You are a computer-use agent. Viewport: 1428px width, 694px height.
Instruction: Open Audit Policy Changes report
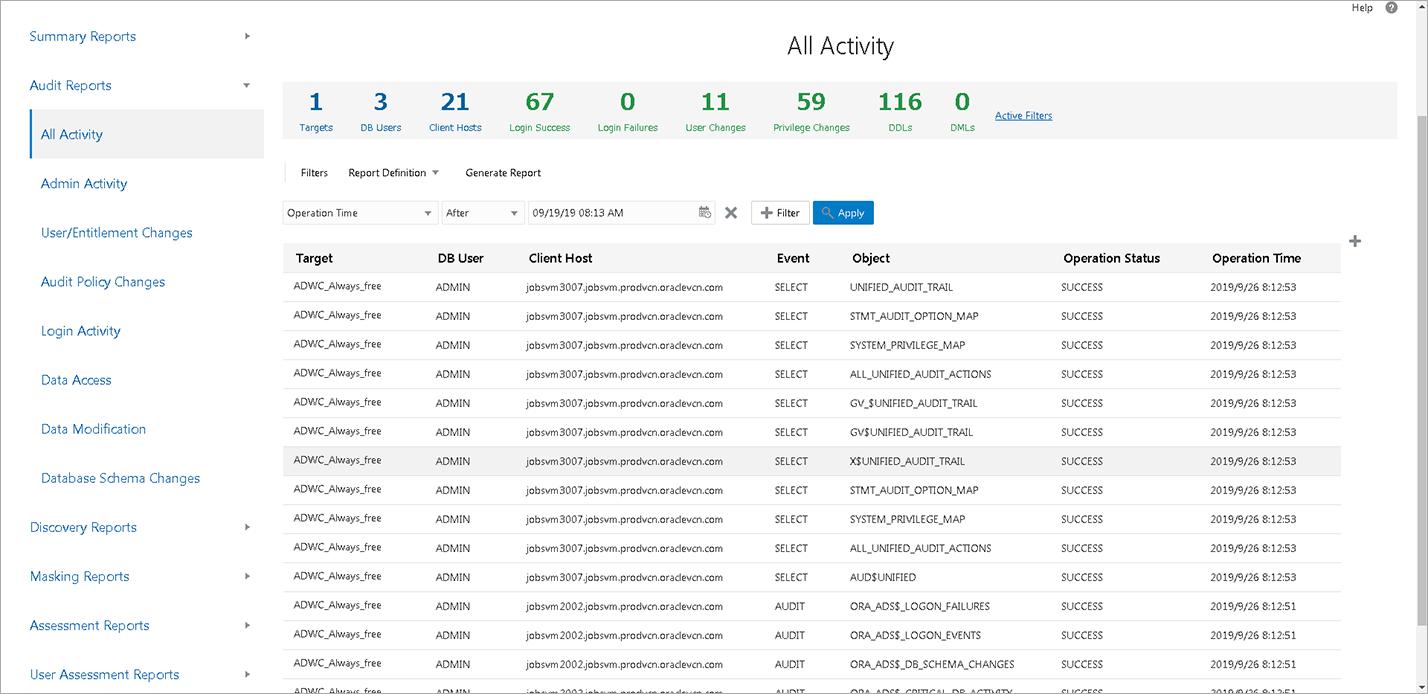point(103,282)
